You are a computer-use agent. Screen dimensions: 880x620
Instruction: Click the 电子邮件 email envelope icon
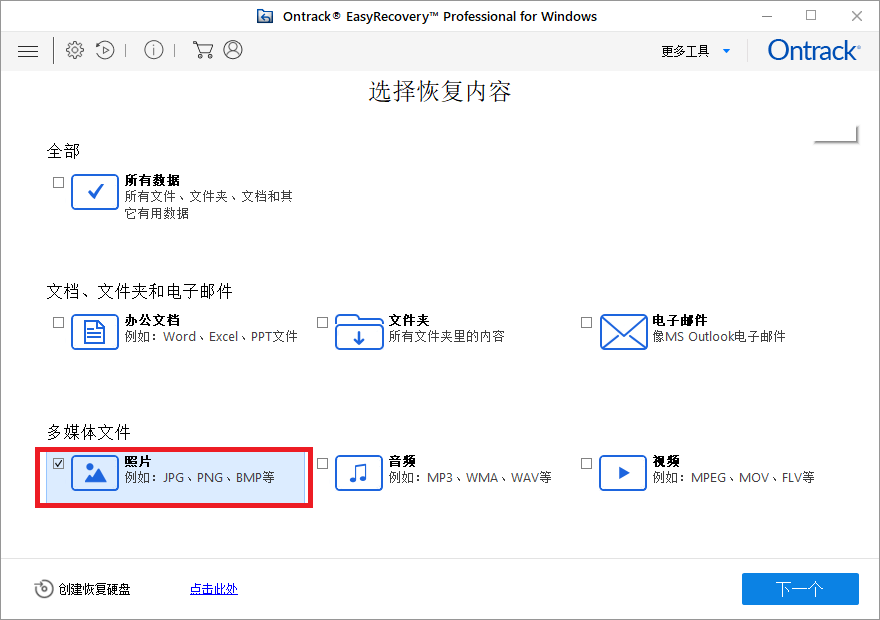pos(623,331)
